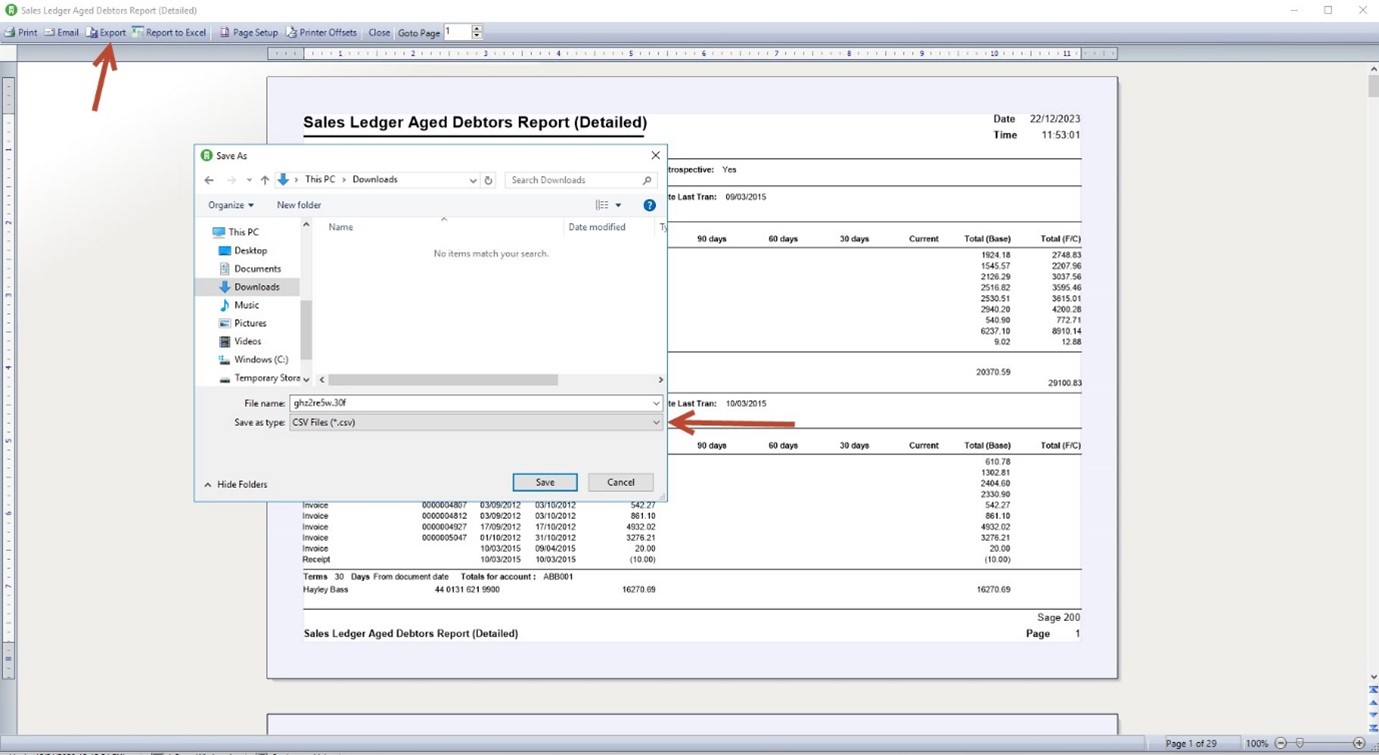Screen dimensions: 1379x755
Task: Go up one folder level
Action: point(265,180)
